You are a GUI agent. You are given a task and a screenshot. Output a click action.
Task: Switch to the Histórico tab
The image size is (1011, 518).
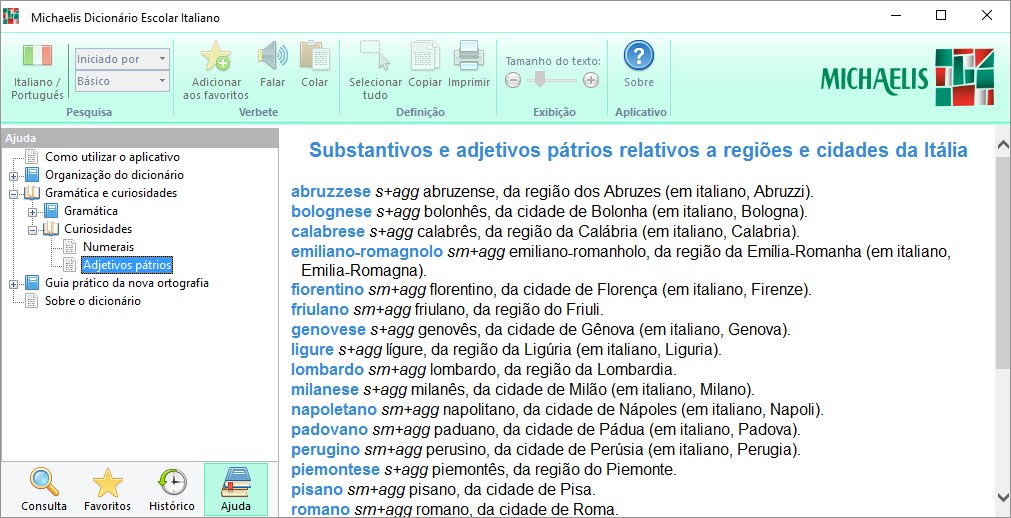pos(172,490)
